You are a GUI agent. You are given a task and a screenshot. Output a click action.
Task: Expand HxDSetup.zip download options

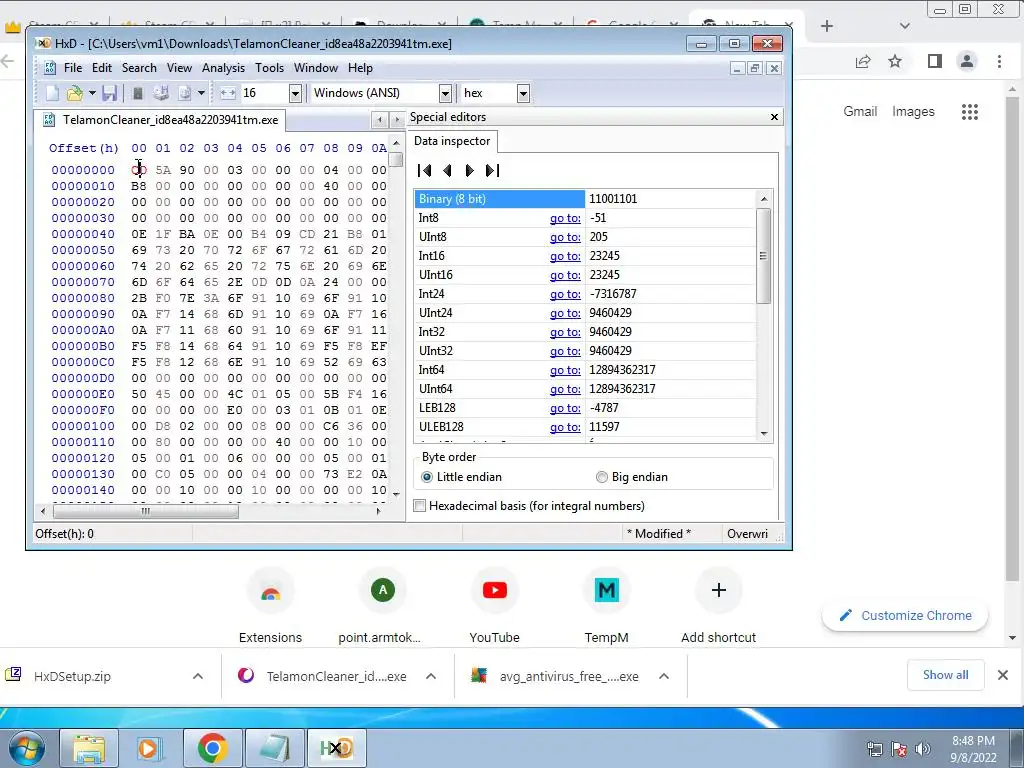pyautogui.click(x=198, y=677)
